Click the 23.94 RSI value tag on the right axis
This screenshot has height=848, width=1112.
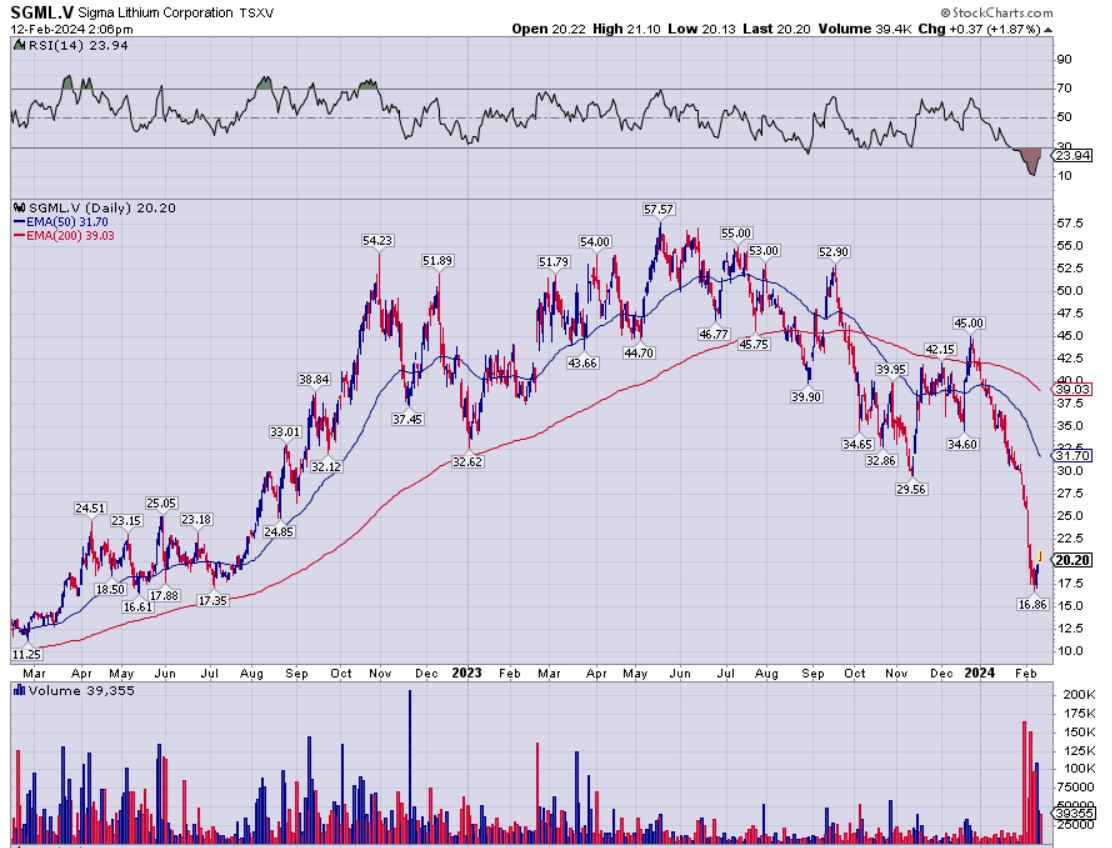tap(1073, 155)
